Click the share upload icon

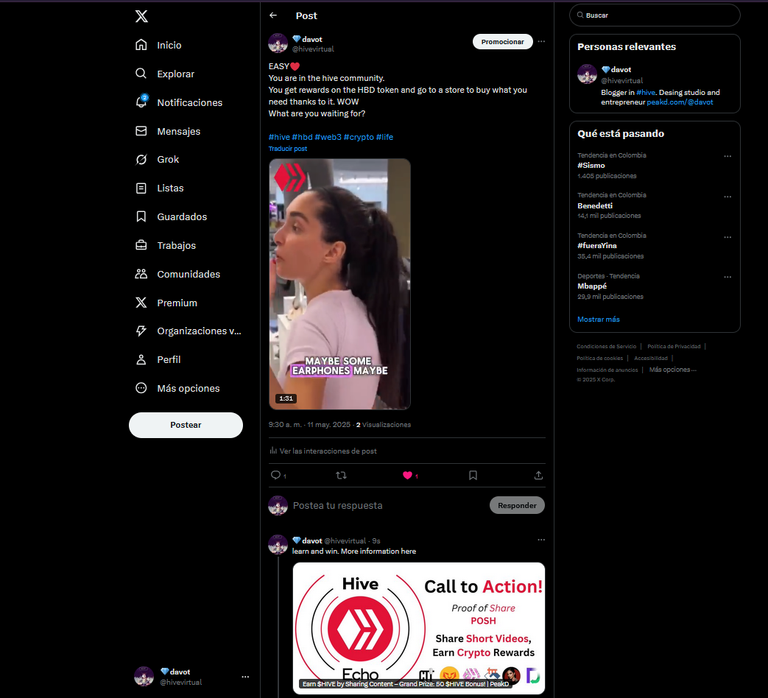point(538,475)
